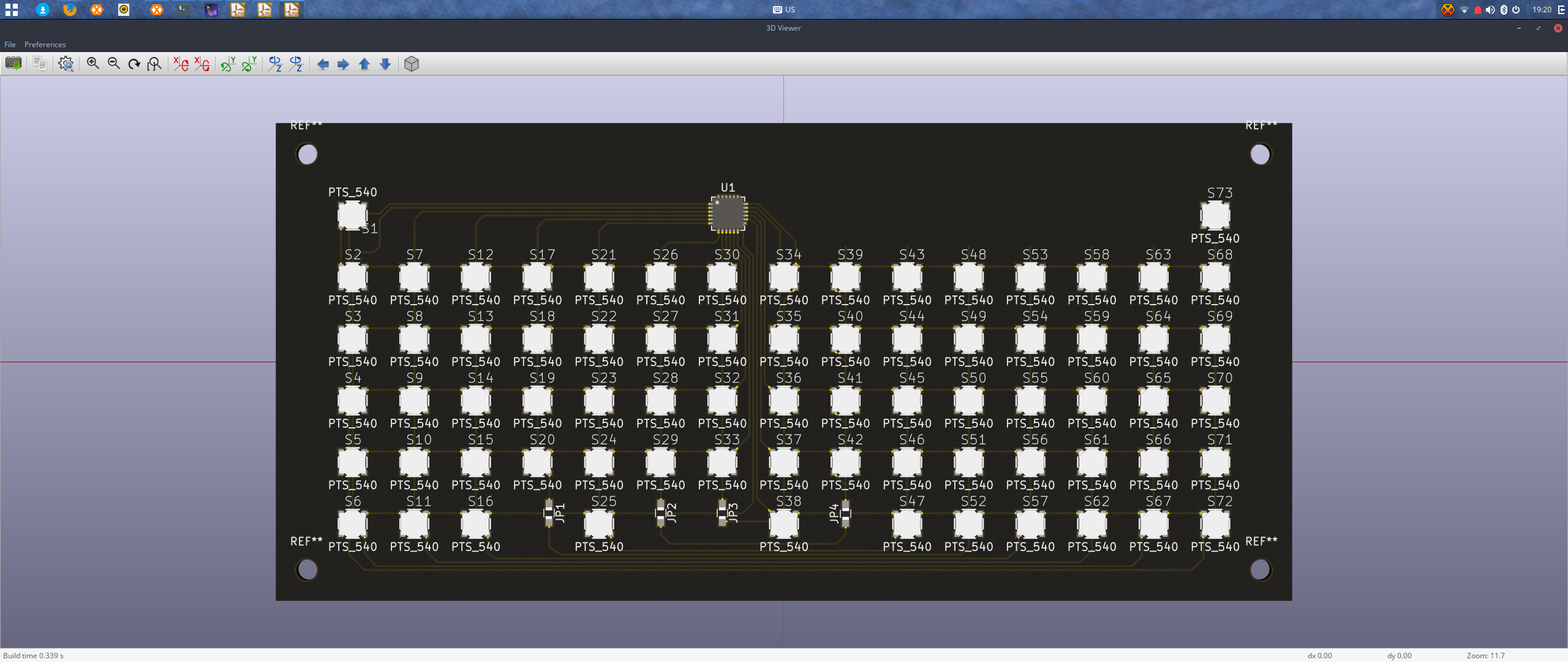The height and width of the screenshot is (662, 1568).
Task: Rotate Z counterclockwise blue icon
Action: pyautogui.click(x=296, y=64)
